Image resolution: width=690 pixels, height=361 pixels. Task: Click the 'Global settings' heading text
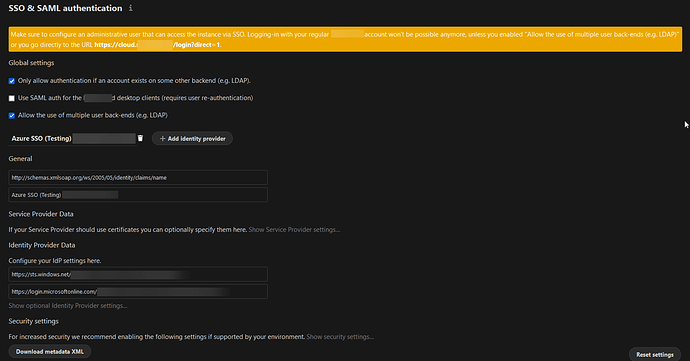click(31, 63)
